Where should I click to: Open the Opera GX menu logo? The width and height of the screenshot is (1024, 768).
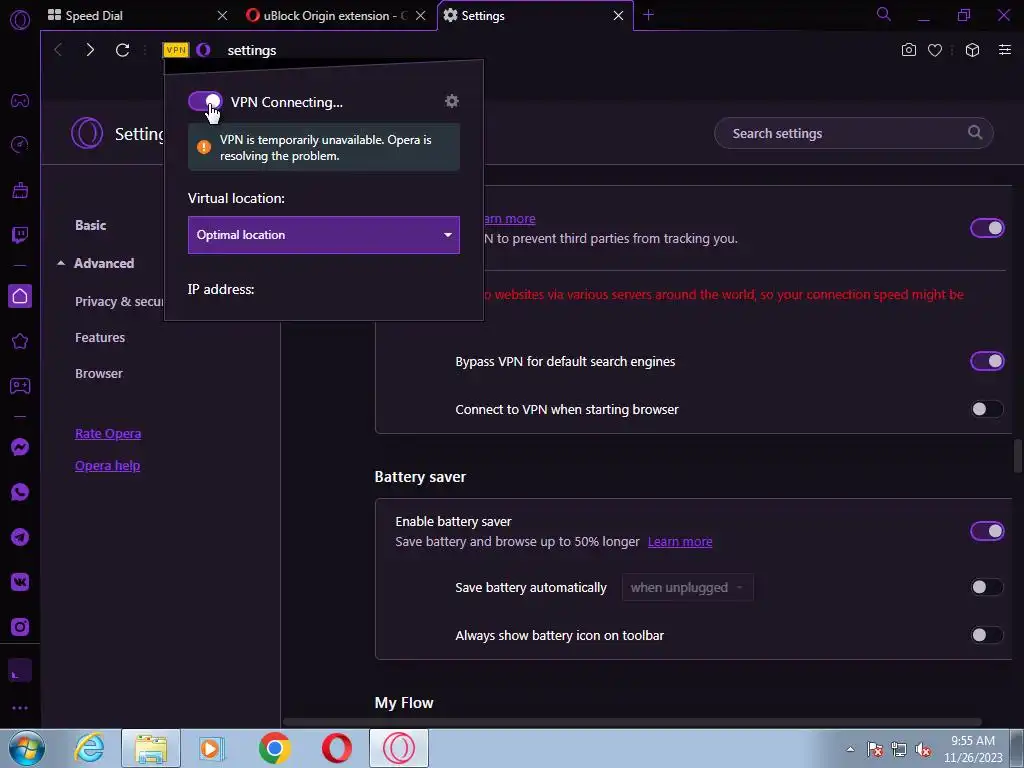click(20, 20)
